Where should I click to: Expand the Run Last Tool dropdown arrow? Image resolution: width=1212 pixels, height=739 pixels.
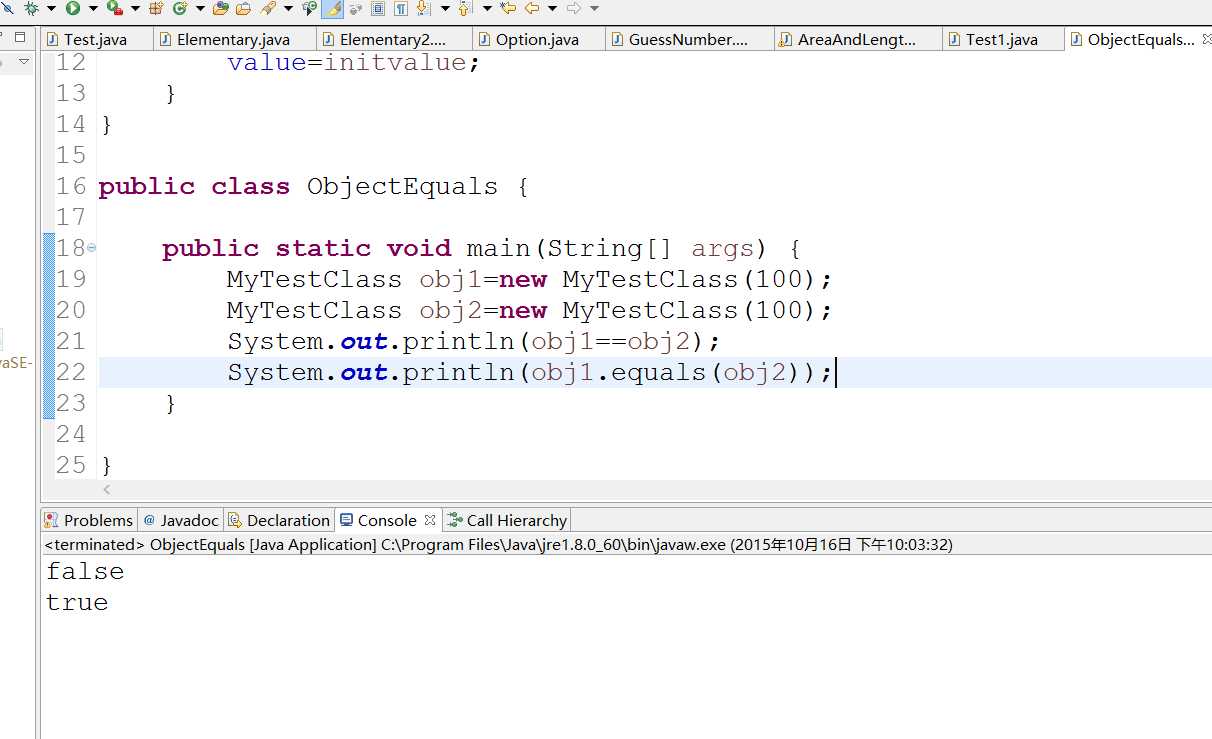pos(135,9)
